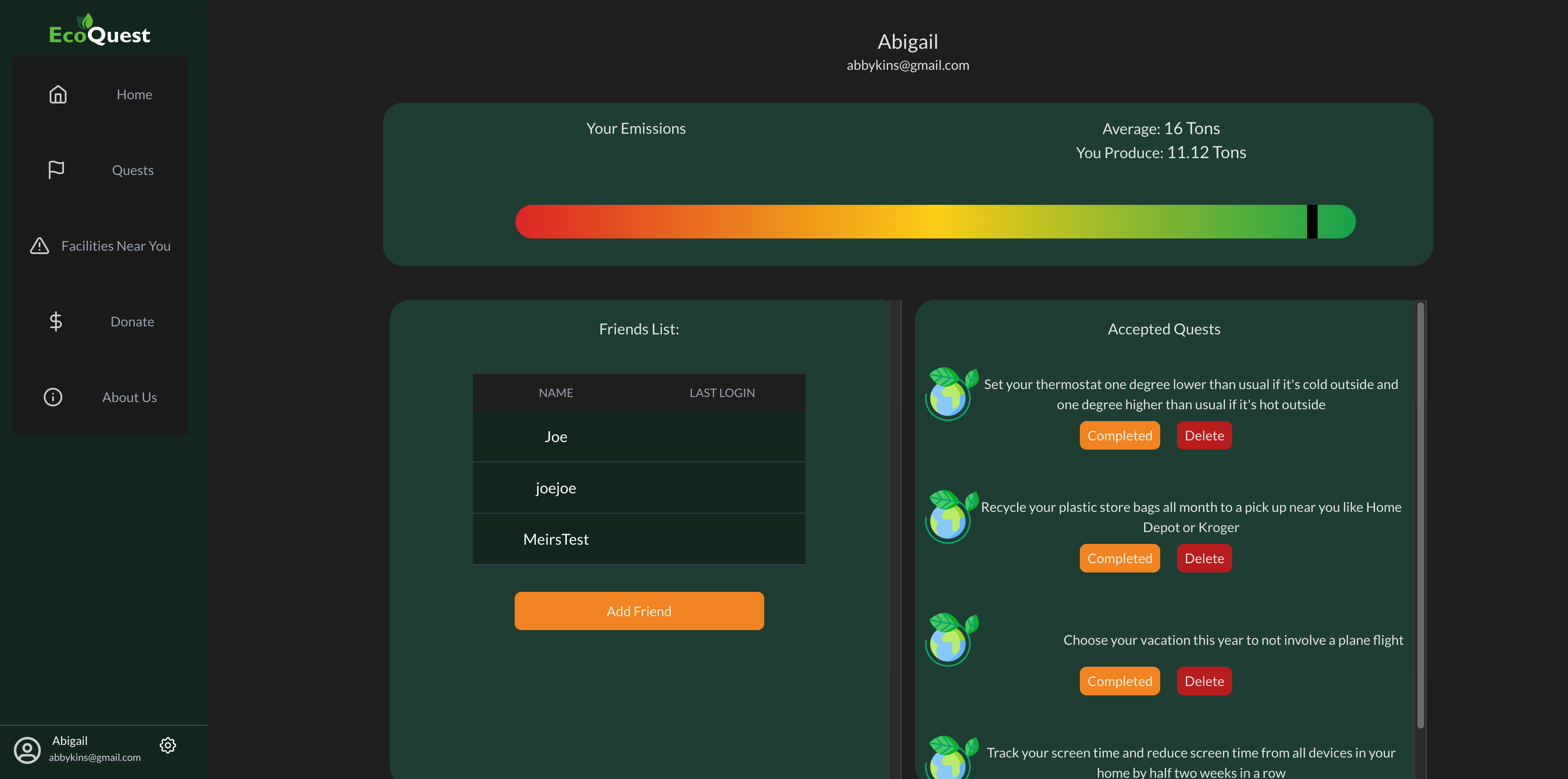1568x779 pixels.
Task: Delete the vacation plane flight quest
Action: (x=1204, y=681)
